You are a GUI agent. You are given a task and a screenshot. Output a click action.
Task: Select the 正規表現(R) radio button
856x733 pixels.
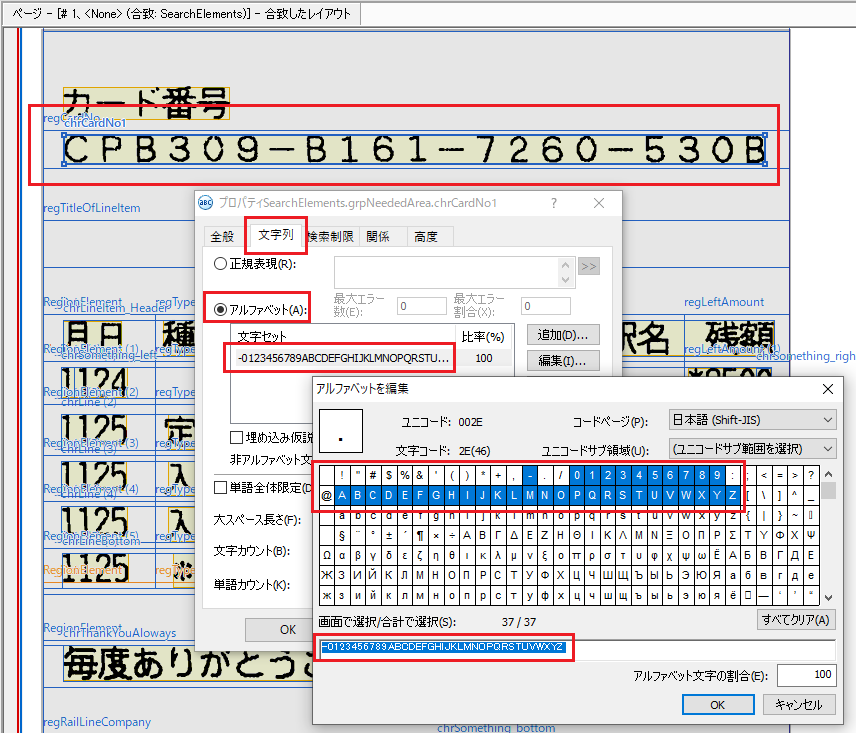(220, 264)
